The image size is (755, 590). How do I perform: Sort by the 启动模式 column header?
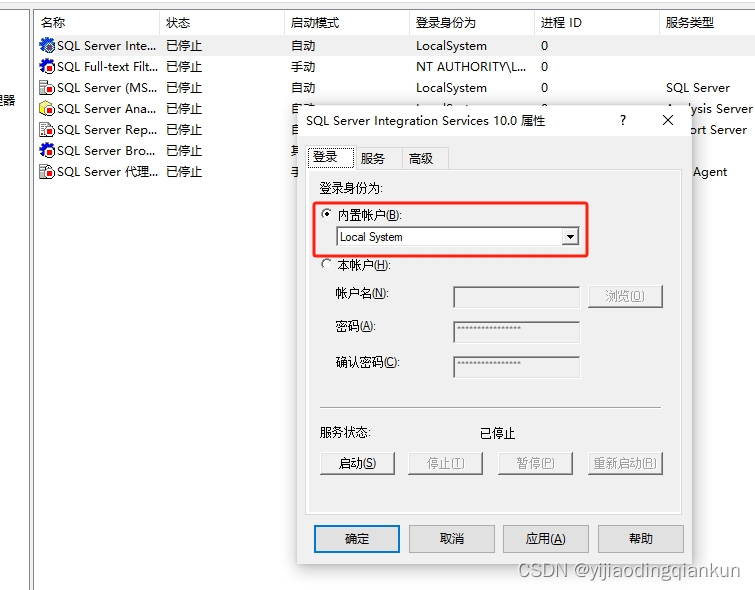(347, 23)
